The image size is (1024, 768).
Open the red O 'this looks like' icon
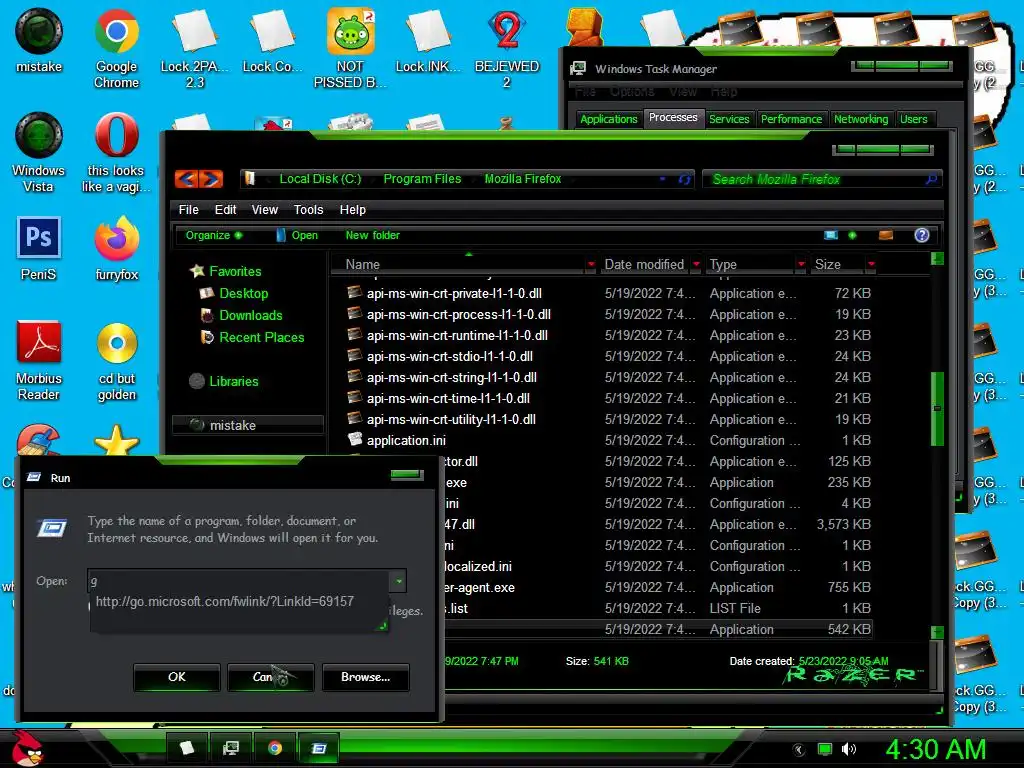[x=116, y=153]
